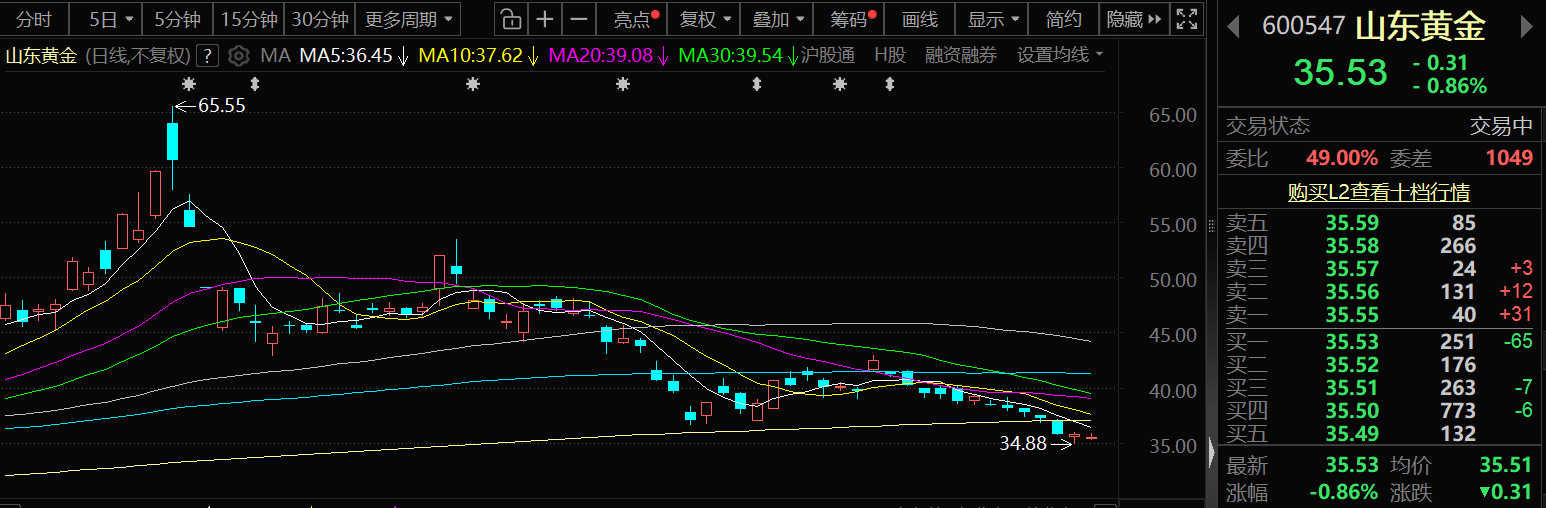Expand the 设置均线 dropdown
The height and width of the screenshot is (508, 1546).
click(x=1060, y=56)
